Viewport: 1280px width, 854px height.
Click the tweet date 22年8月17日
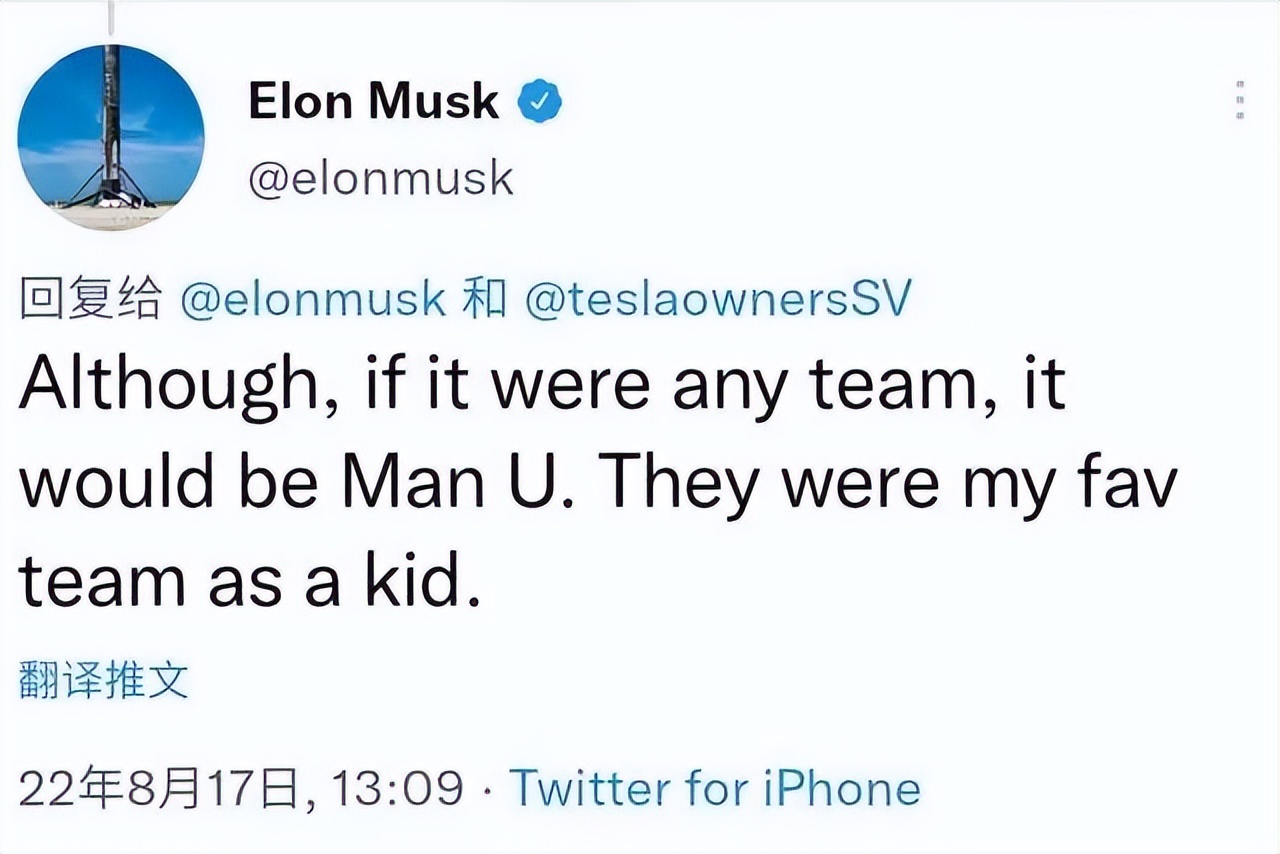point(158,789)
